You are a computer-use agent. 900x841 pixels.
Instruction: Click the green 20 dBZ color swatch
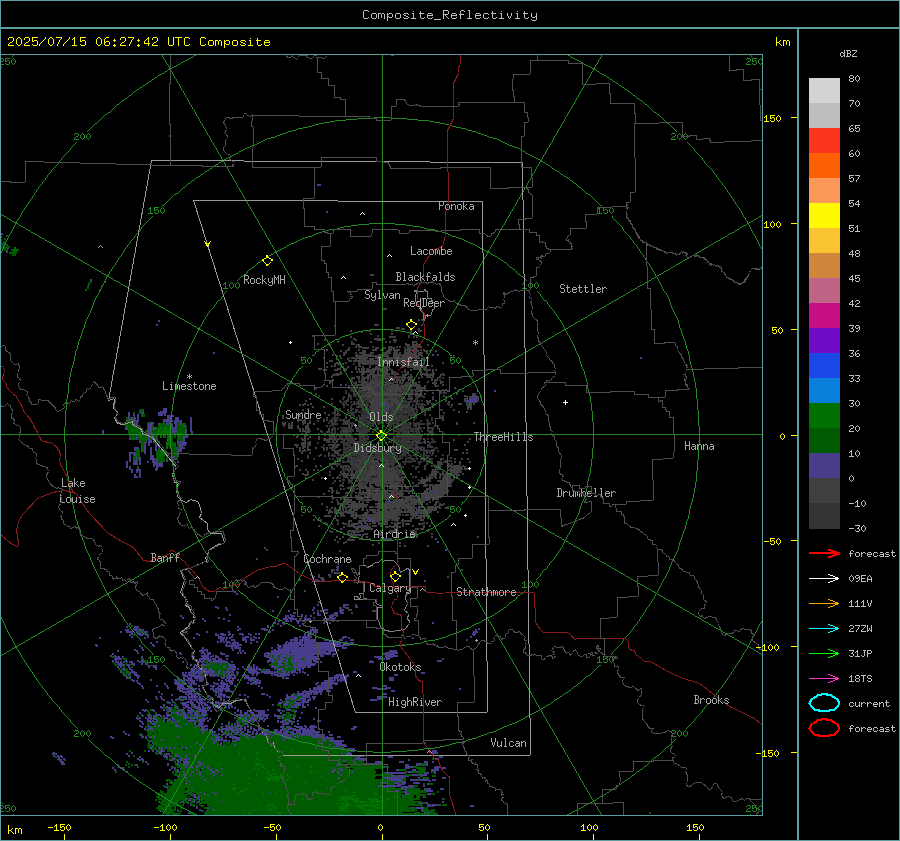824,416
